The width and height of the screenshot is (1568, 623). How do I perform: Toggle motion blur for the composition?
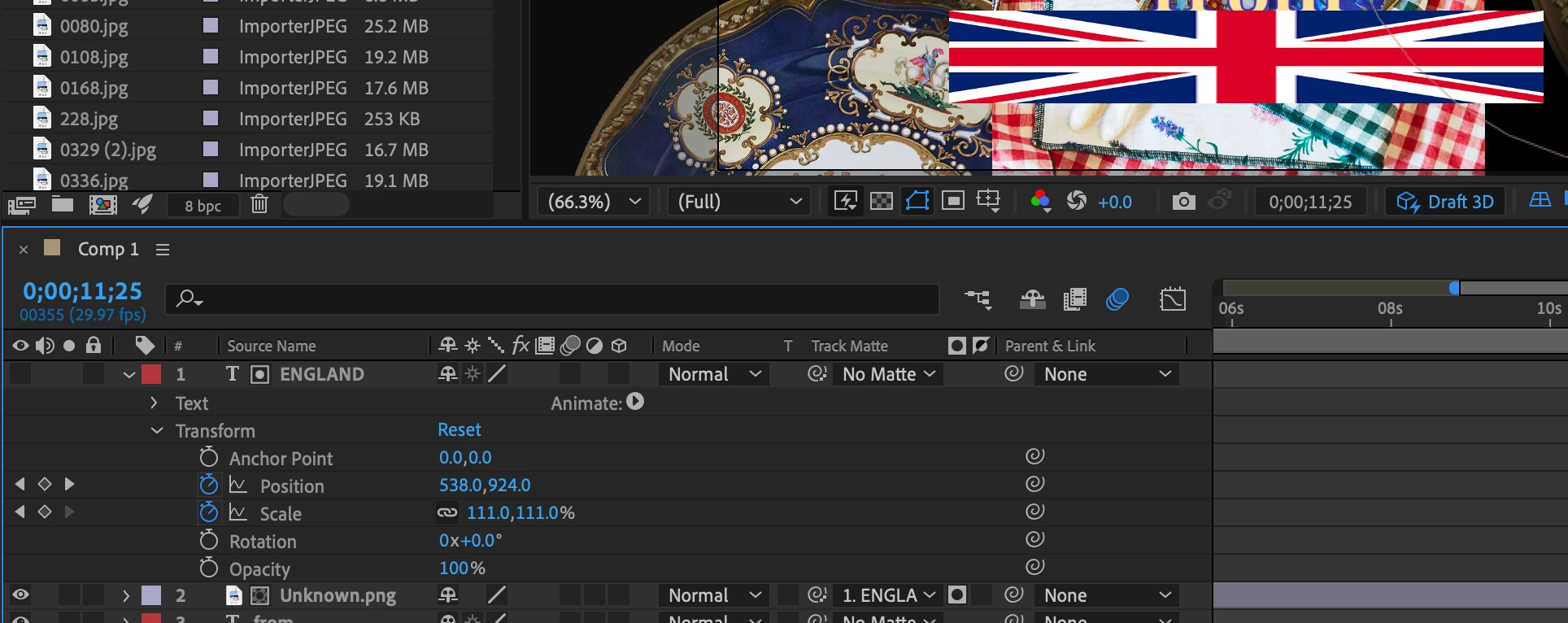point(1117,299)
